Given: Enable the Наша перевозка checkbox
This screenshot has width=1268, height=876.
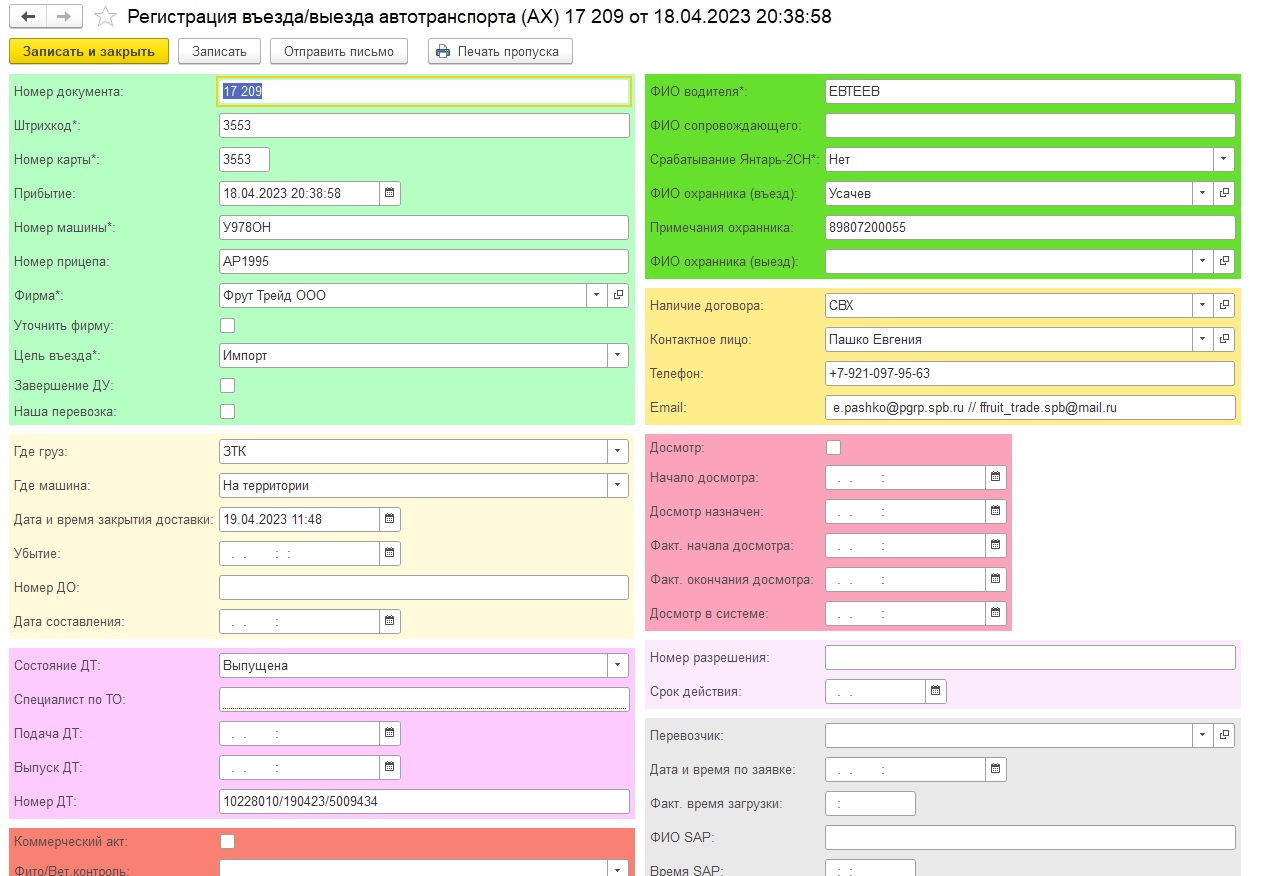Looking at the screenshot, I should (x=228, y=411).
